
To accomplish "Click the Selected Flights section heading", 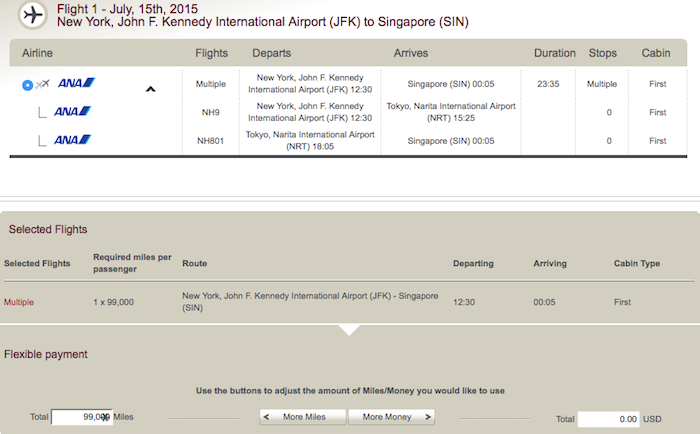I will pyautogui.click(x=48, y=230).
